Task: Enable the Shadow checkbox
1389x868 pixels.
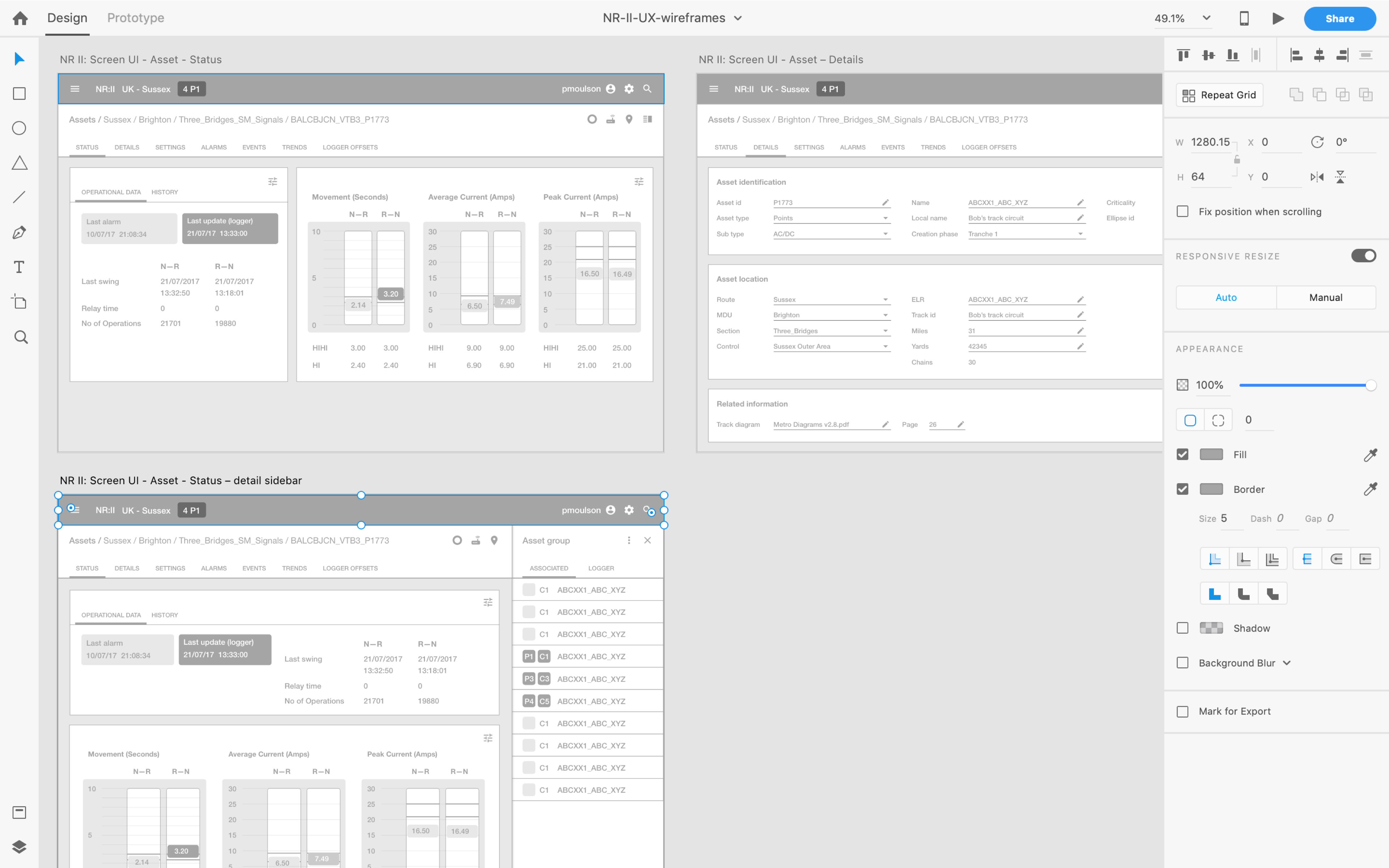Action: tap(1182, 628)
